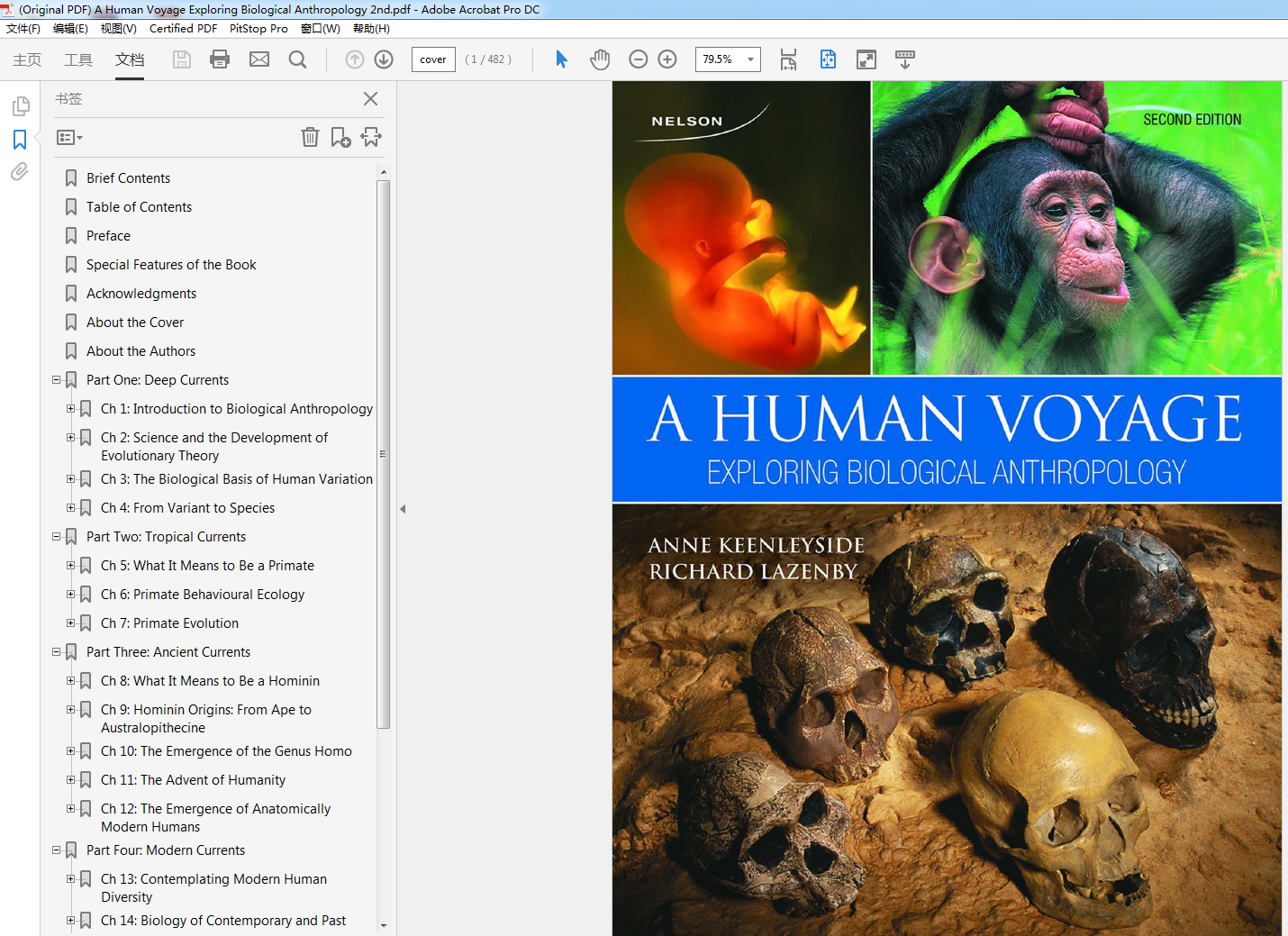The height and width of the screenshot is (936, 1288).
Task: Go to About the Authors
Action: pyautogui.click(x=141, y=351)
